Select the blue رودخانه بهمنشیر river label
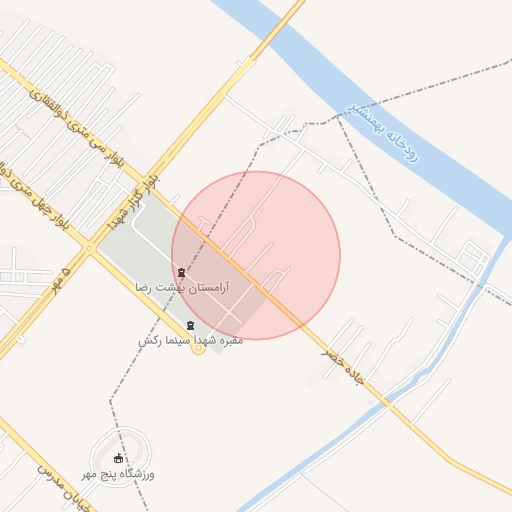The image size is (512, 512). coord(383,132)
